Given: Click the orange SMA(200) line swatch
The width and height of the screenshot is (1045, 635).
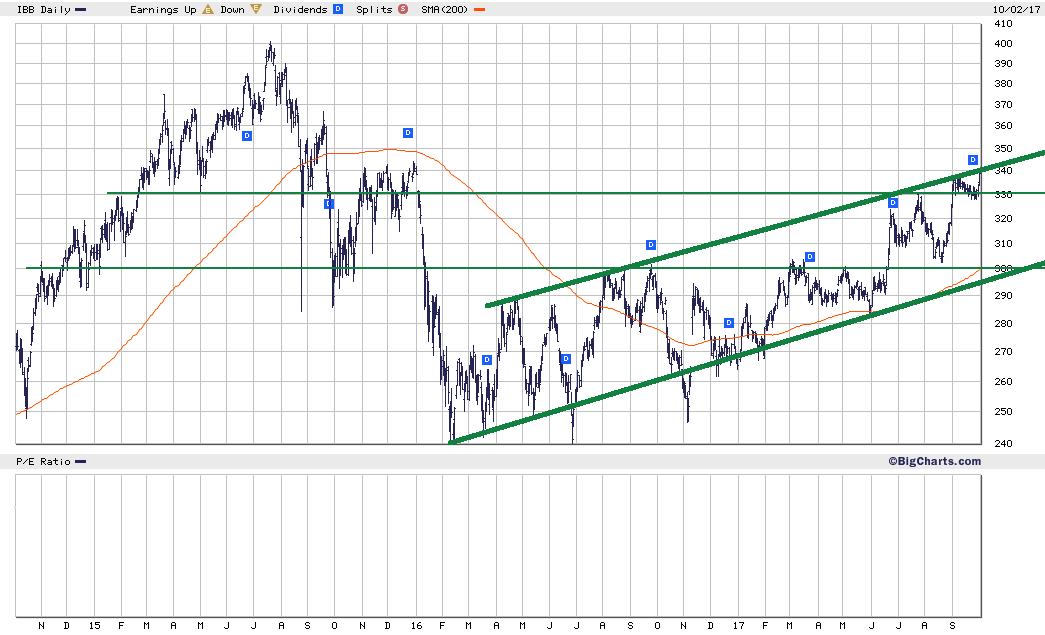Looking at the screenshot, I should point(480,10).
